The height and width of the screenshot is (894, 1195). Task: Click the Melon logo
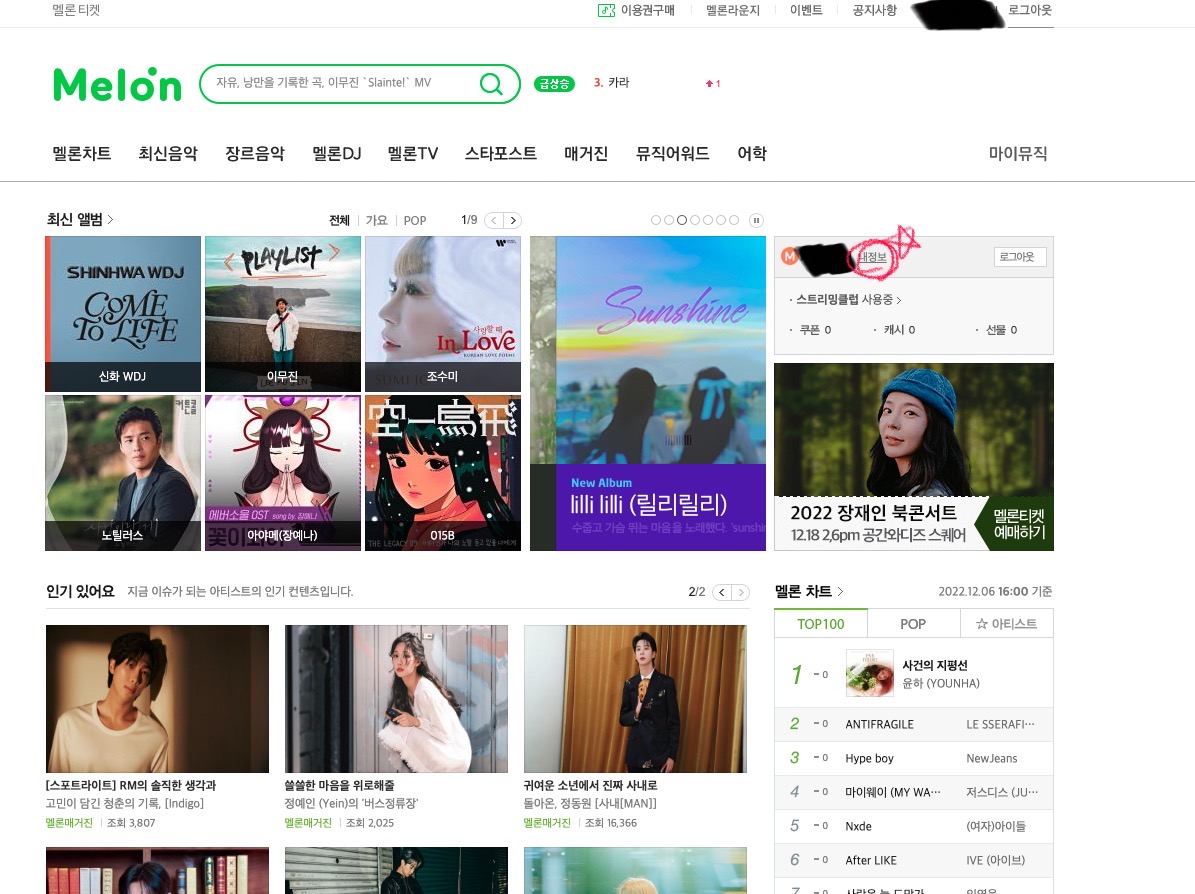point(117,85)
